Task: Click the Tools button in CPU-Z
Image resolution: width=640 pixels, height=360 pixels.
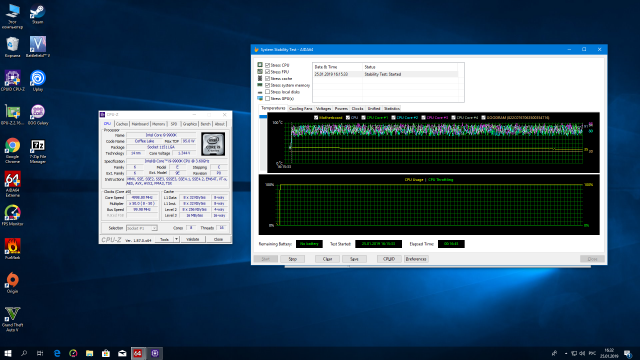Action: point(164,239)
